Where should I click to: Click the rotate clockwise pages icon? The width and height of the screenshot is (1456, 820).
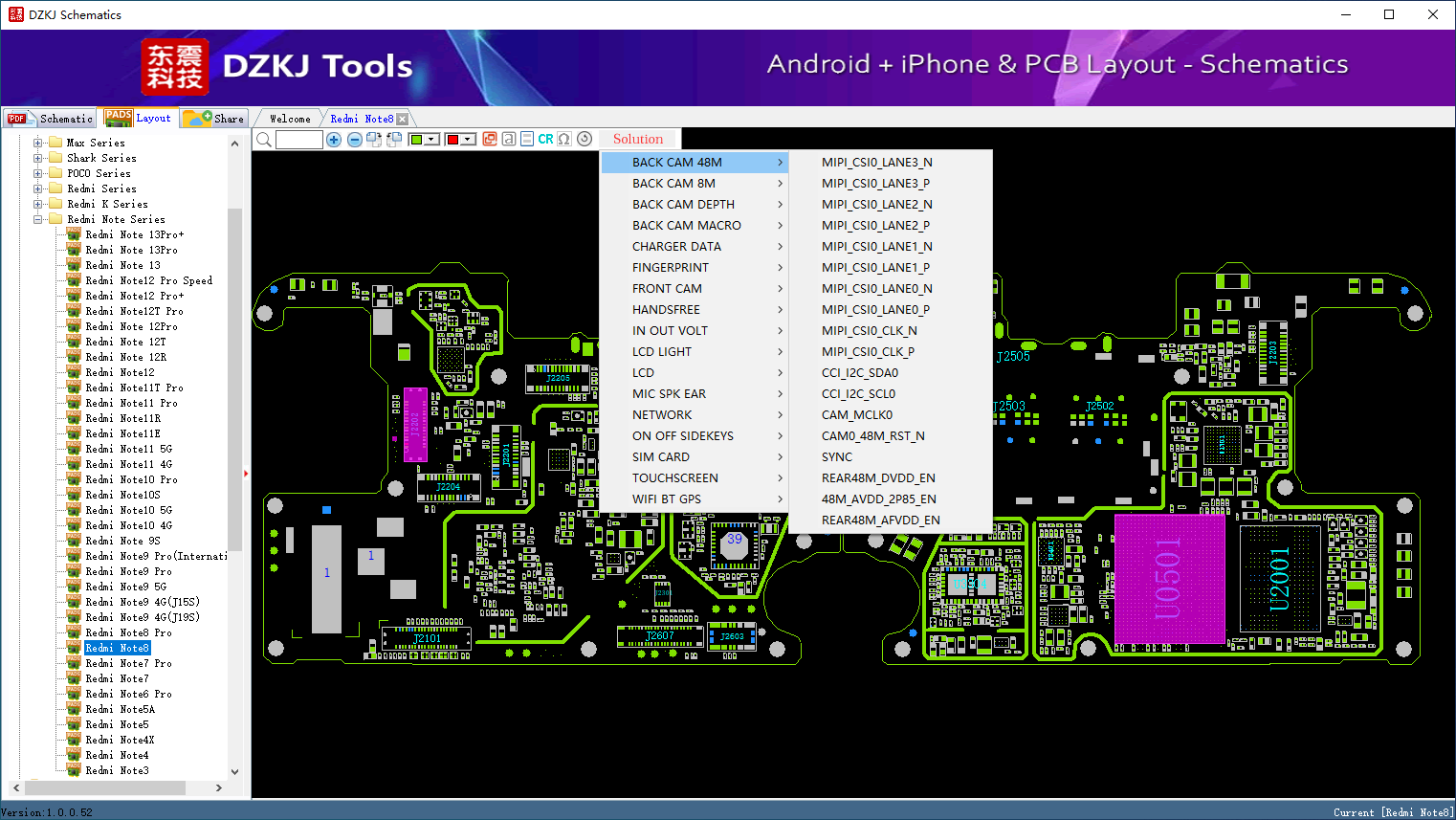pos(374,140)
